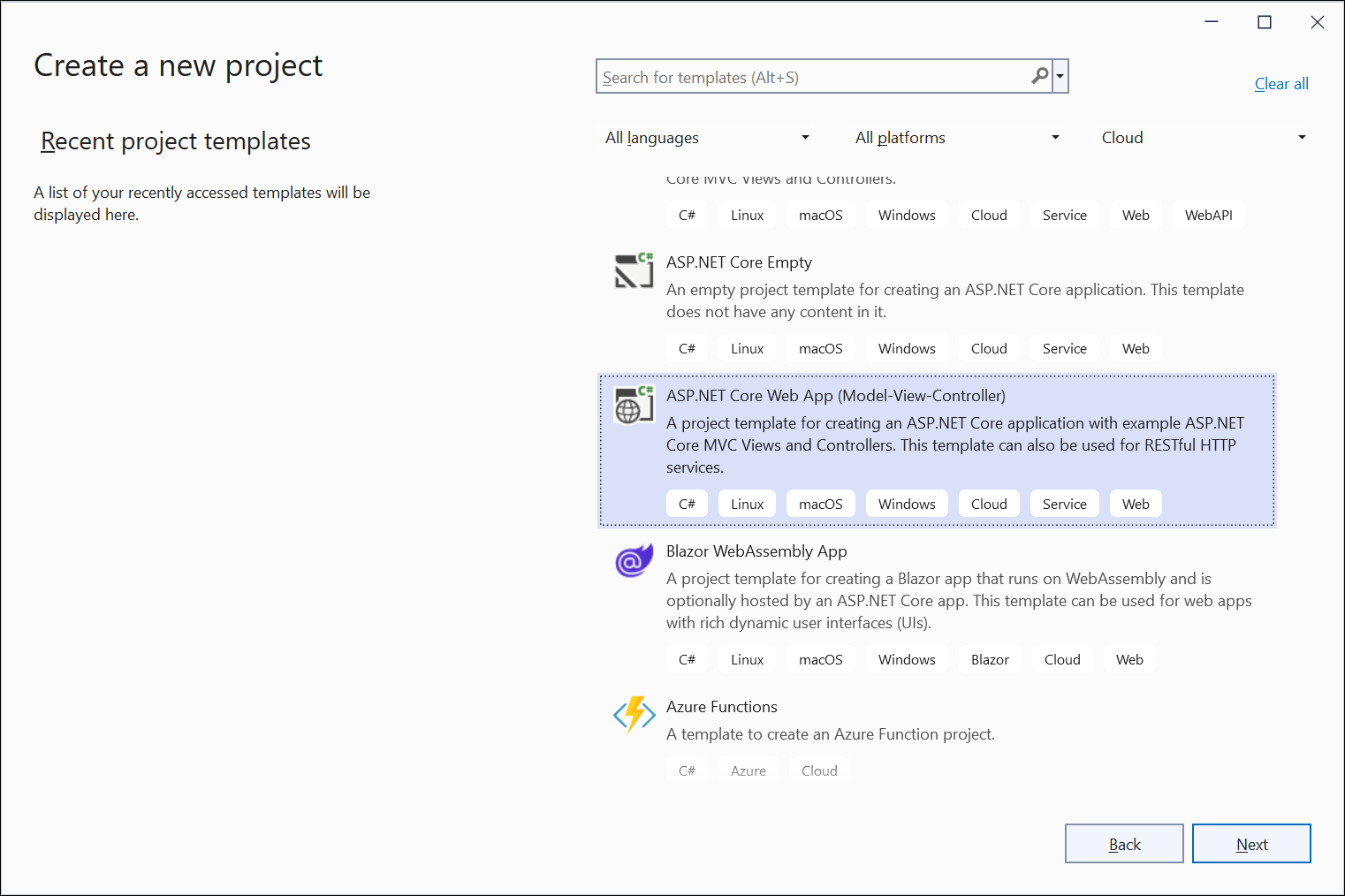
Task: Minimize the new project dialog
Action: click(x=1212, y=22)
